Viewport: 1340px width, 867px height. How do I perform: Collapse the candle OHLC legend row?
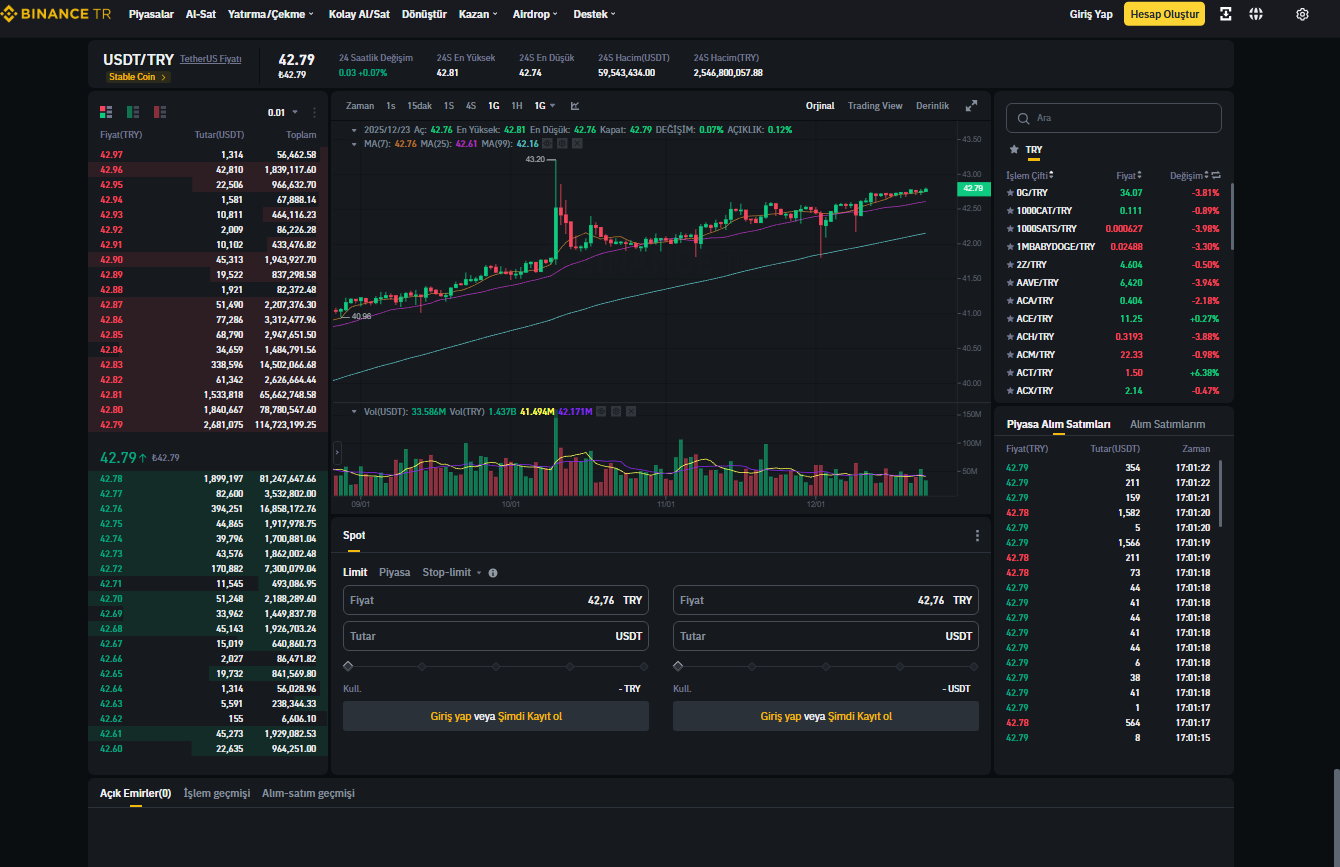click(x=353, y=130)
